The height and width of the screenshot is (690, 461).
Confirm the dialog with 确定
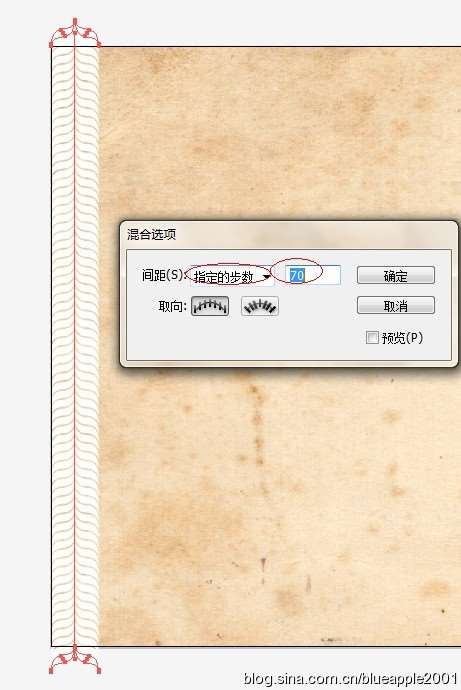coord(395,275)
